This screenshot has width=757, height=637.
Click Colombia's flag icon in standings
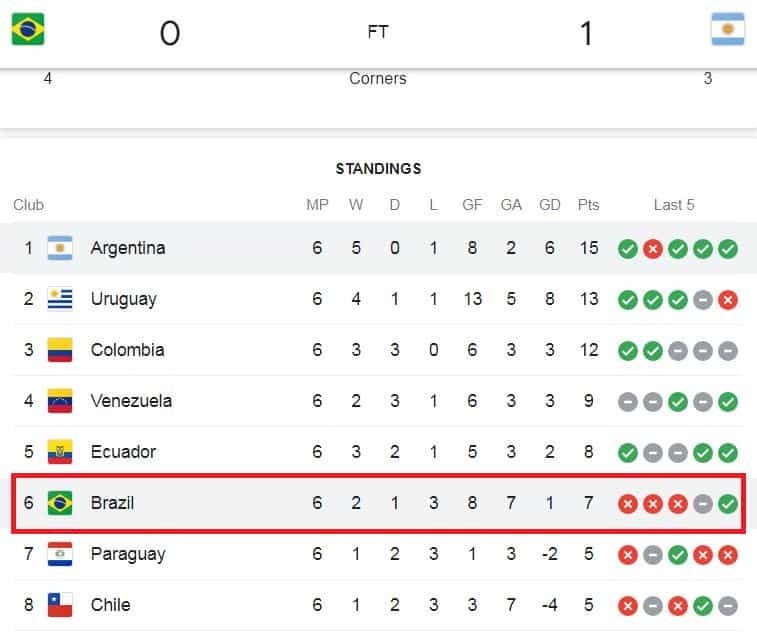tap(60, 350)
